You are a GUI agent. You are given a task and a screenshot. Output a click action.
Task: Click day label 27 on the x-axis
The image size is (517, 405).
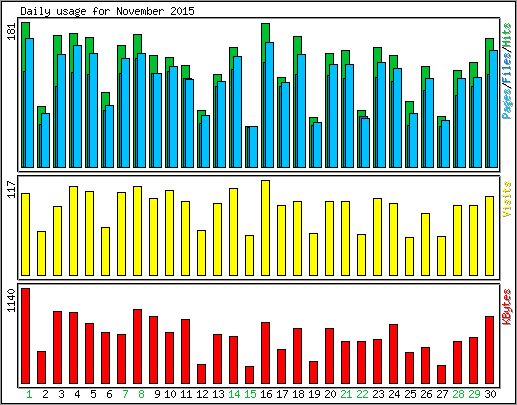click(442, 394)
